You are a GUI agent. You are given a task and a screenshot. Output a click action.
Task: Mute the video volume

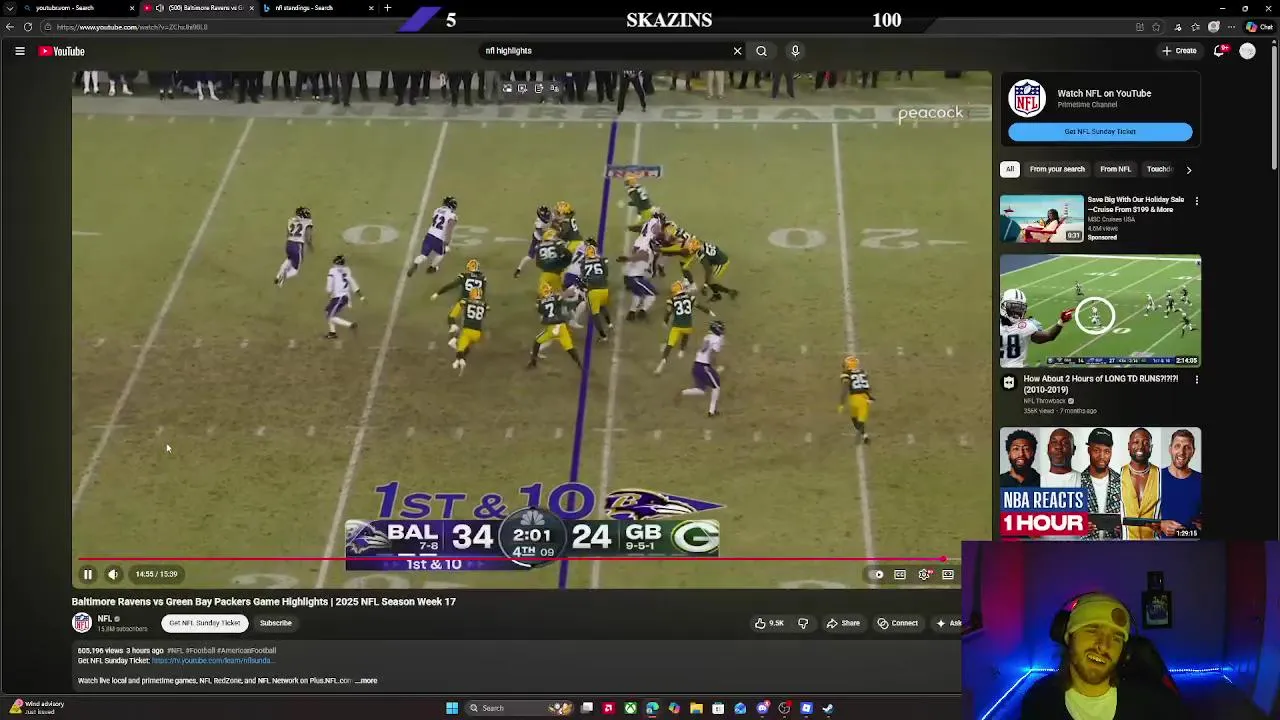point(113,574)
